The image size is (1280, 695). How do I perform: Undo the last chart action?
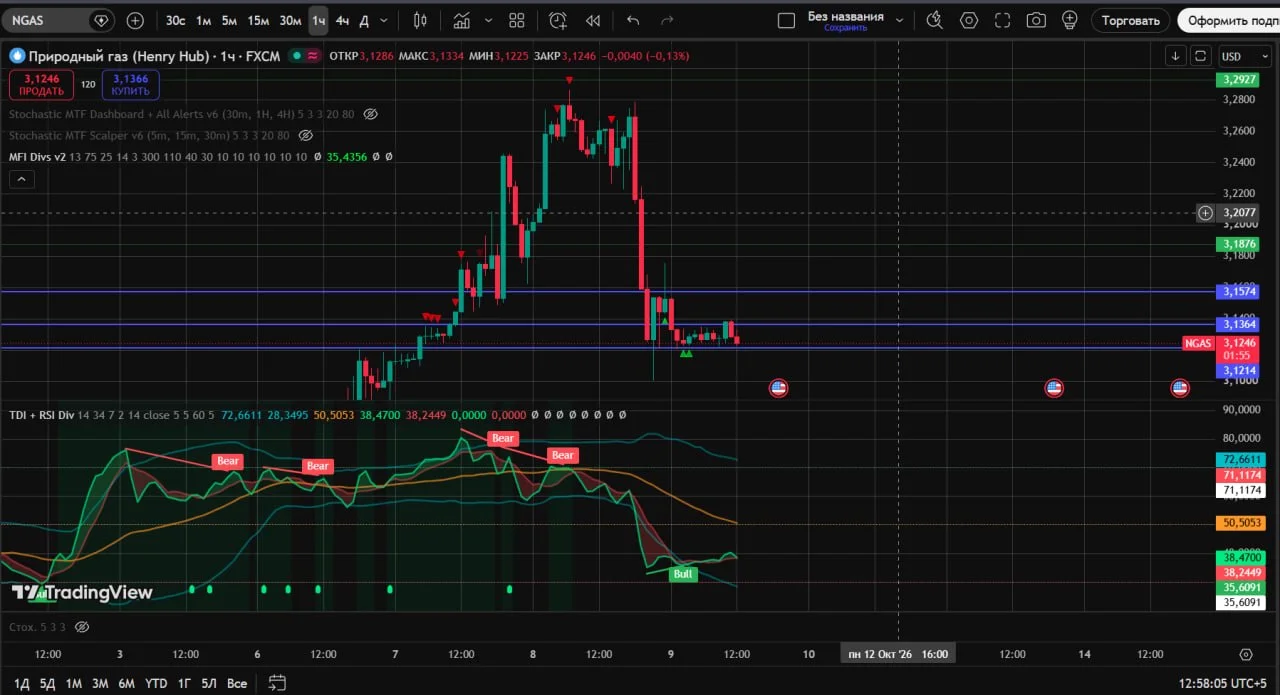(x=633, y=20)
